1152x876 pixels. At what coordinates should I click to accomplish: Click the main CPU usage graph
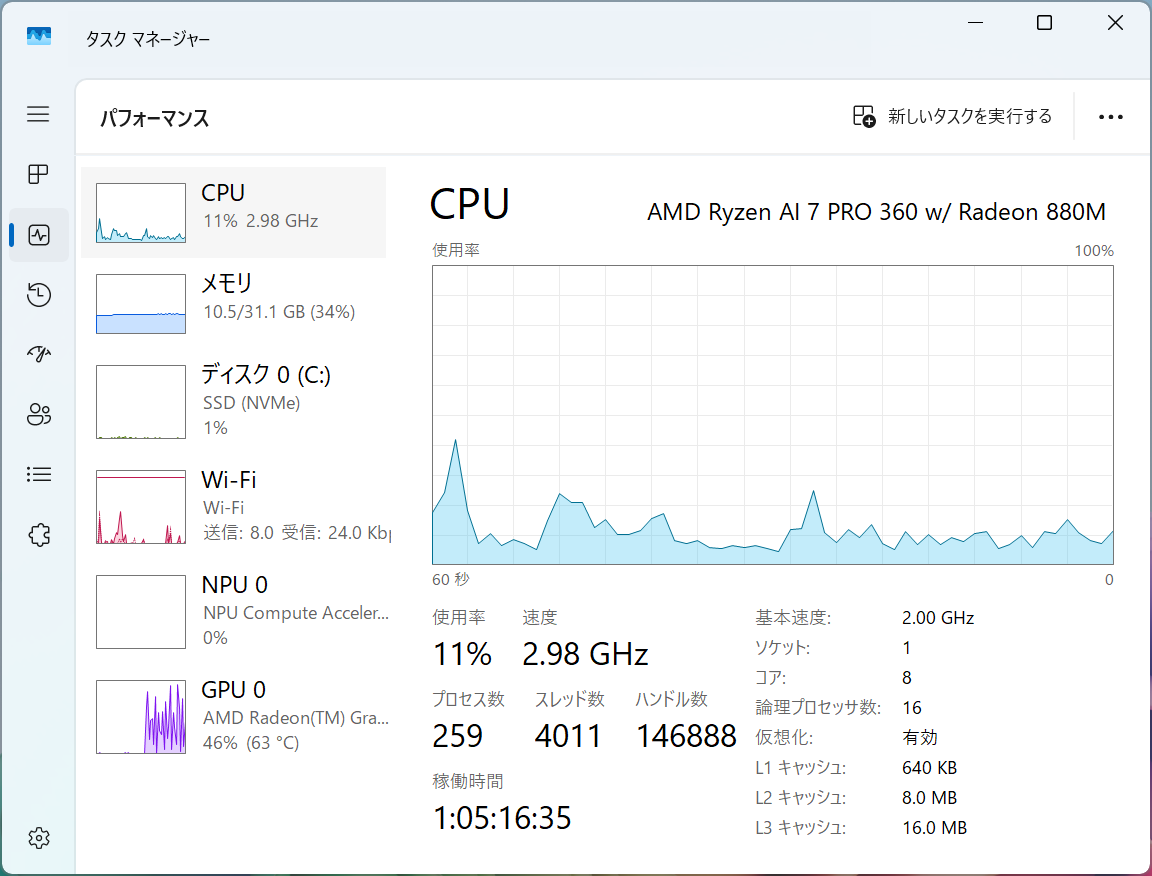(773, 415)
